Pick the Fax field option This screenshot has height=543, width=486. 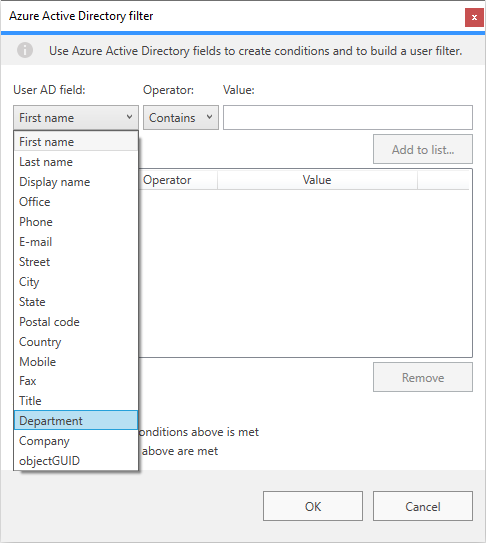76,381
